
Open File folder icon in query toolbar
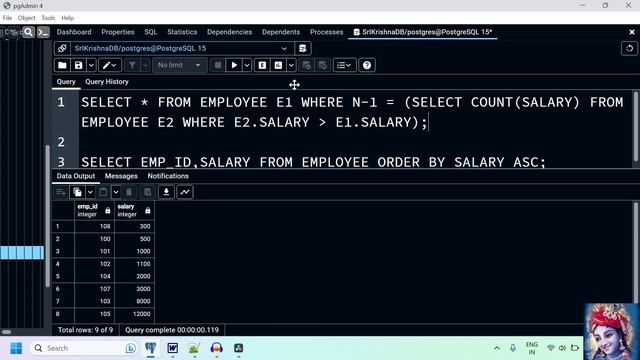click(x=62, y=65)
